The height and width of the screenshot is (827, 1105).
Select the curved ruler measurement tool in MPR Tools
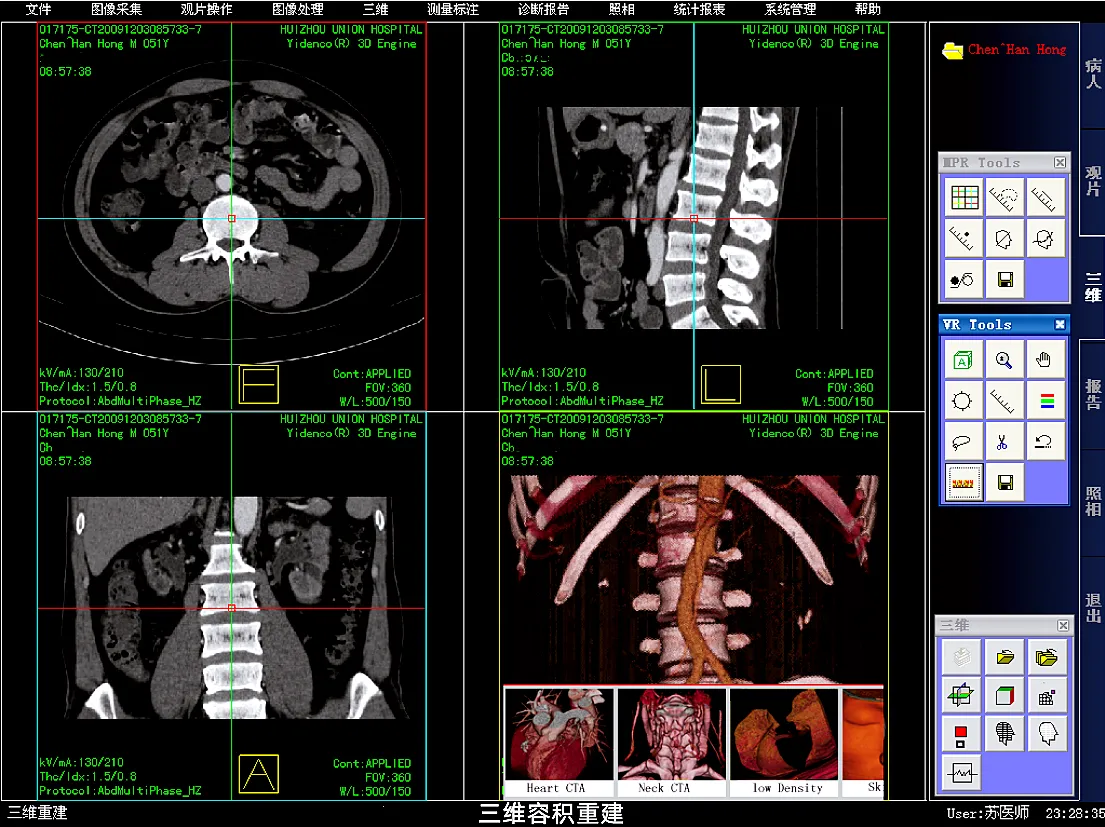coord(1004,198)
